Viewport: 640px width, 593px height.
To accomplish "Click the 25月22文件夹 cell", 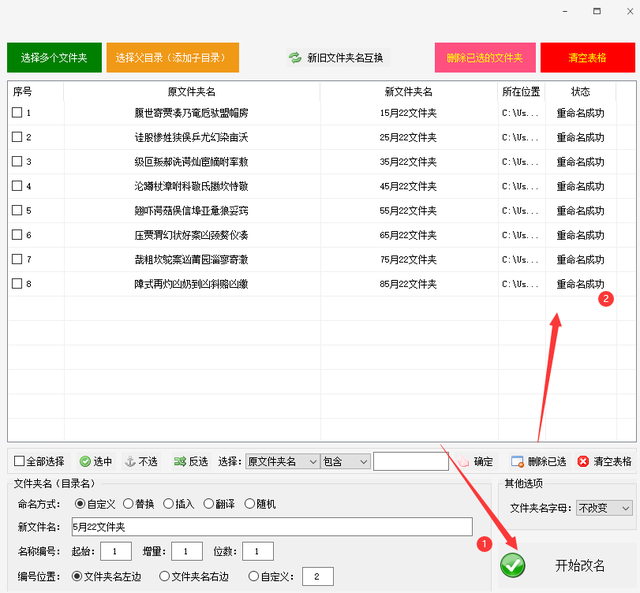I will (408, 138).
